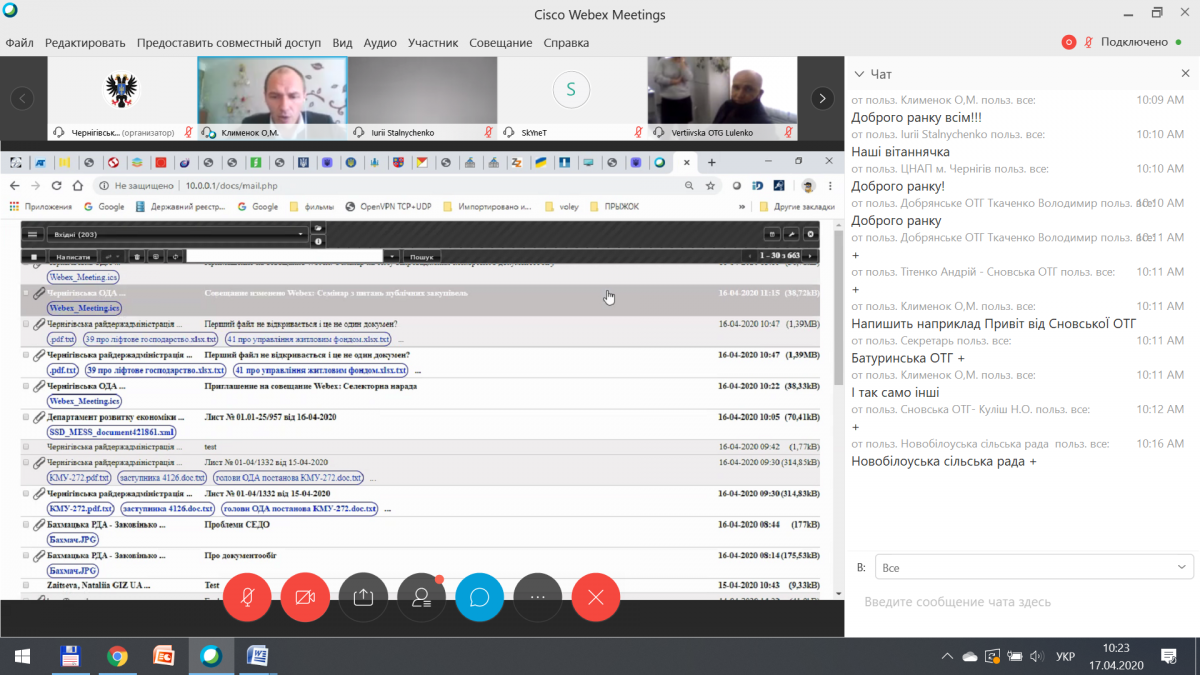The height and width of the screenshot is (675, 1200).
Task: Collapse the Чат panel header
Action: (859, 74)
